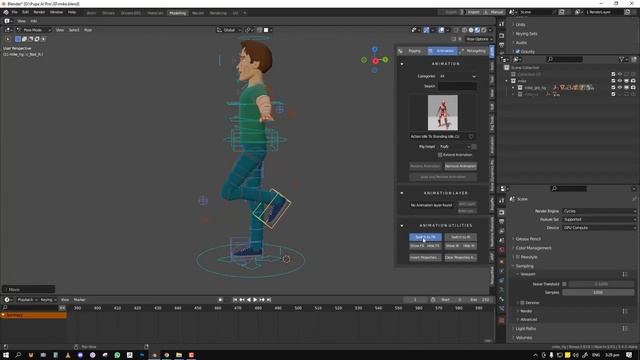Click favorite heart icon beside animation name

click(471, 136)
